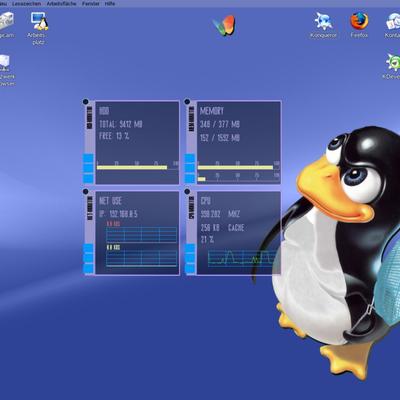The height and width of the screenshot is (400, 400).
Task: Click the CPU MHZ frequency value
Action: [220, 214]
